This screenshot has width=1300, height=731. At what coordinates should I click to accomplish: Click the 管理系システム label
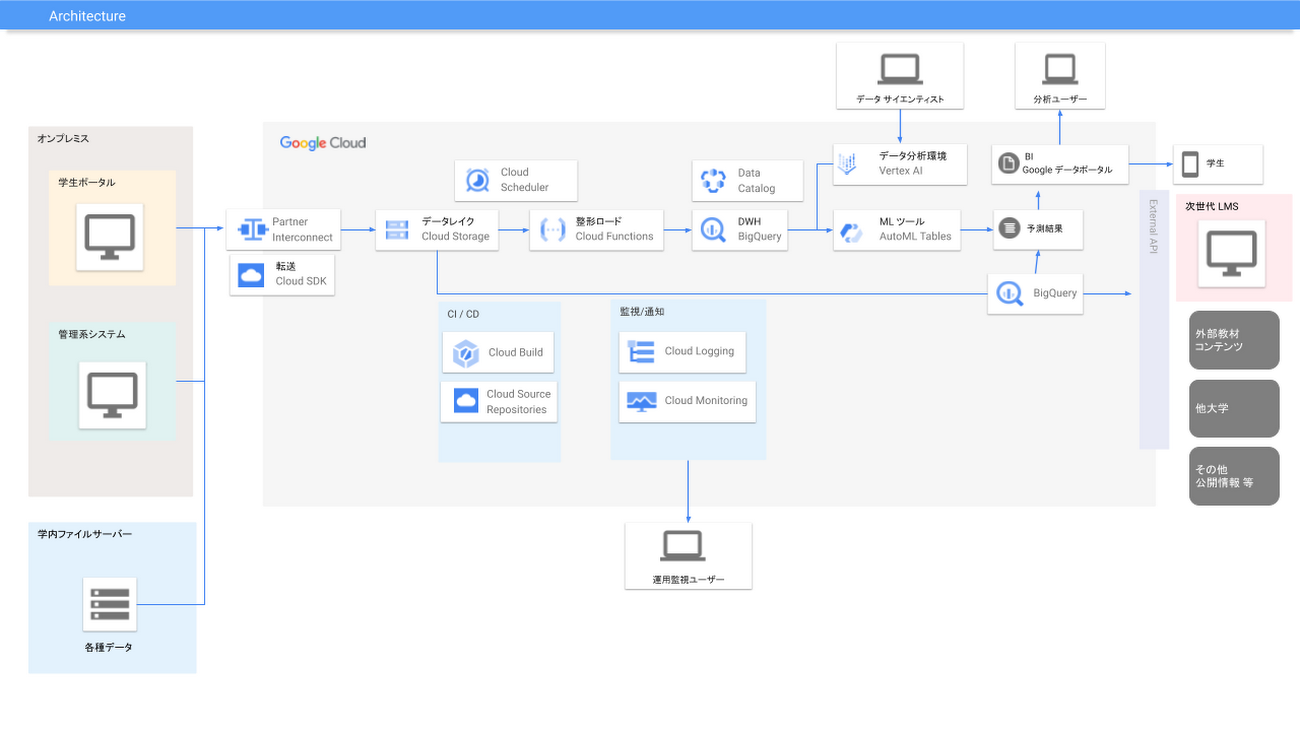pos(92,334)
